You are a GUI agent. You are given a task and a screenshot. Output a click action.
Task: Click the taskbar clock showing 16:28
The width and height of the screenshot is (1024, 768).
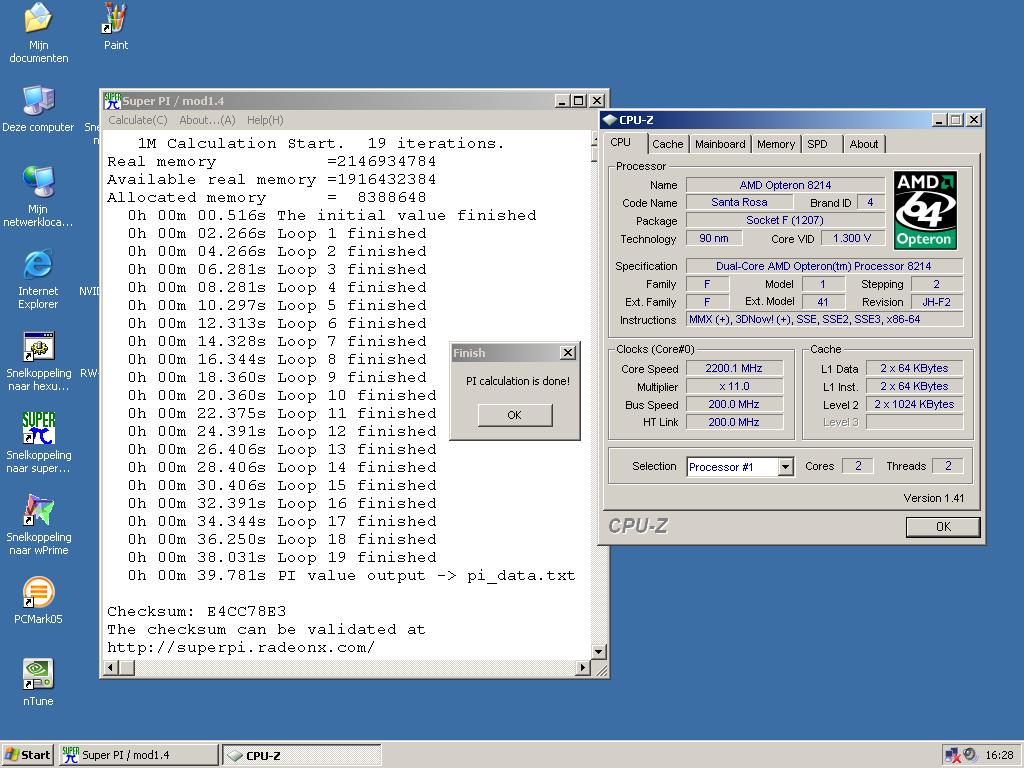[999, 755]
